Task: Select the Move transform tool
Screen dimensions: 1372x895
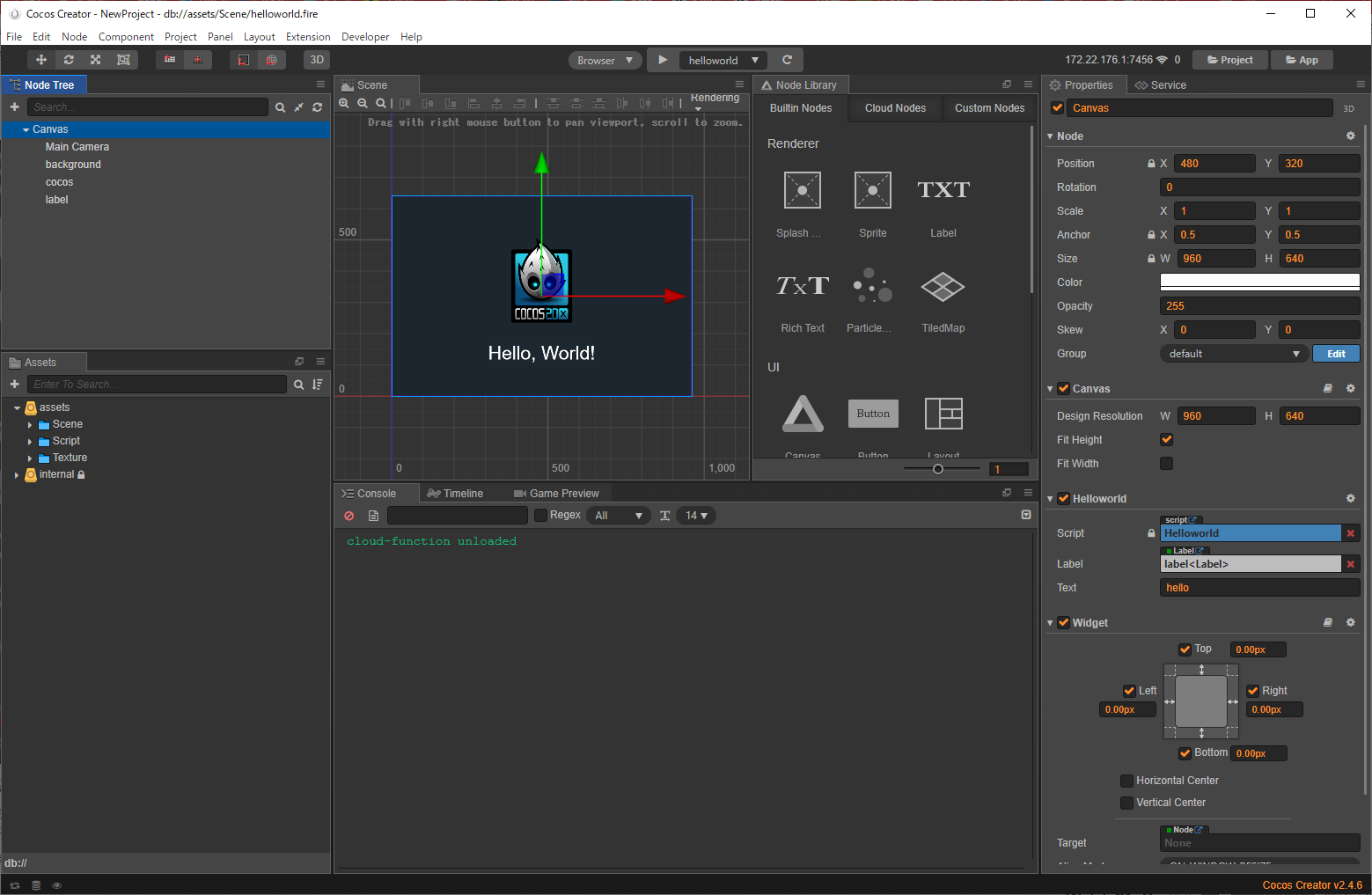Action: pos(40,60)
